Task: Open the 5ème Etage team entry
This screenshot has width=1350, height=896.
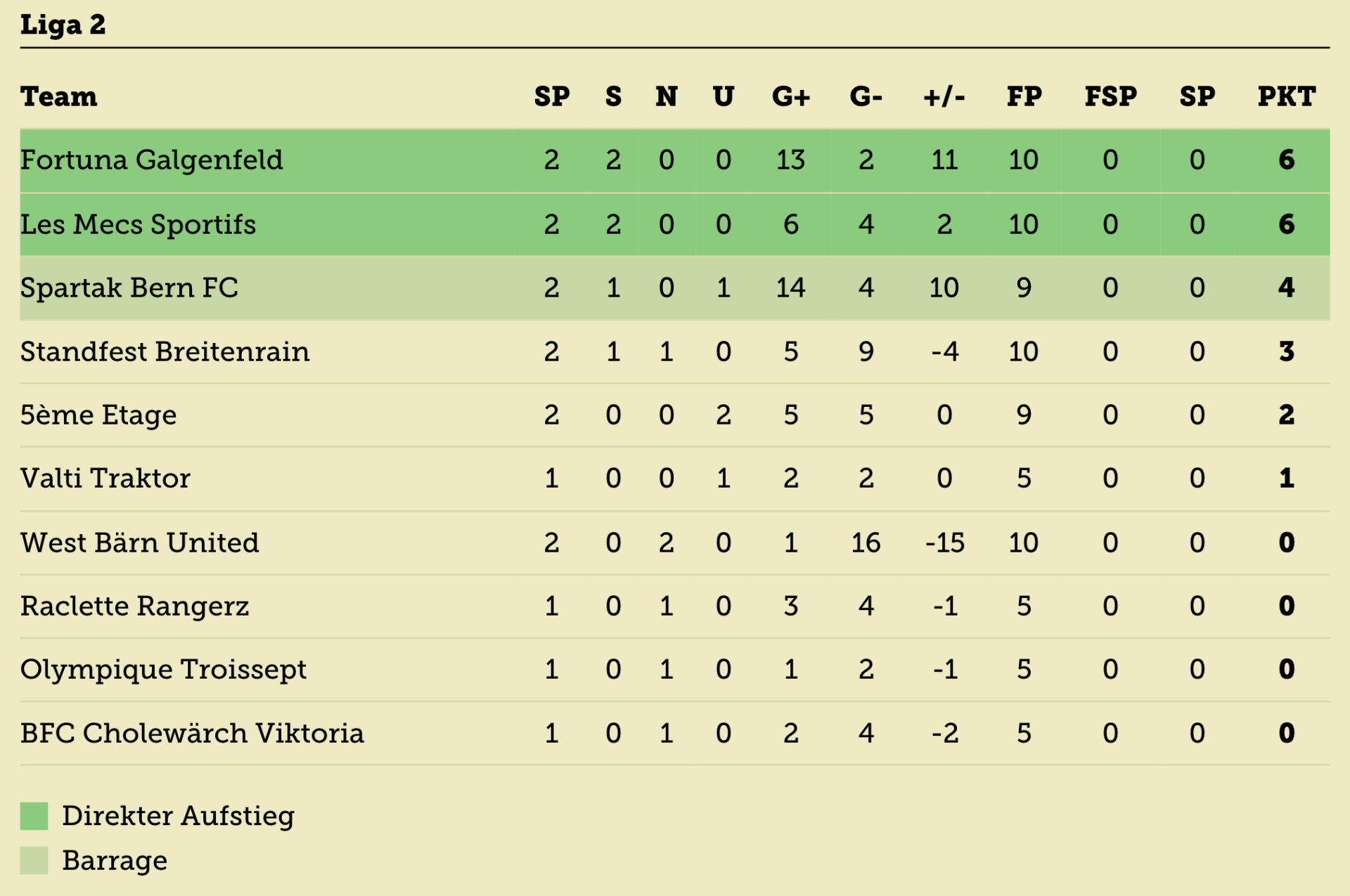Action: click(98, 415)
